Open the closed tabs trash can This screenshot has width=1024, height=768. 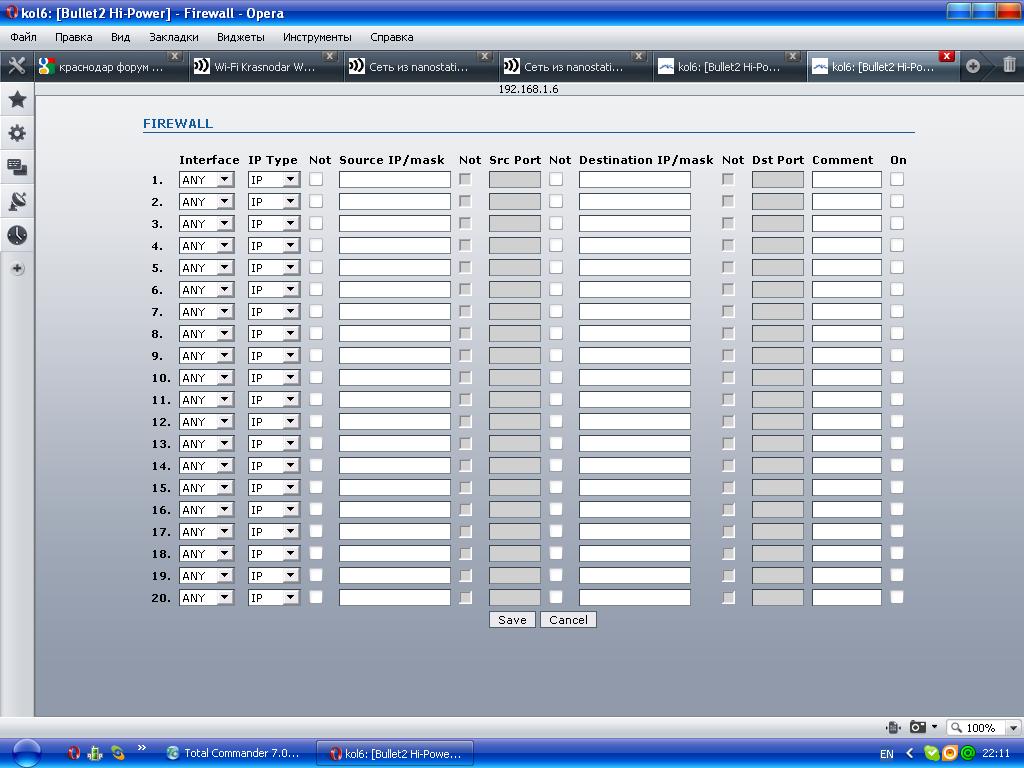[x=1009, y=65]
